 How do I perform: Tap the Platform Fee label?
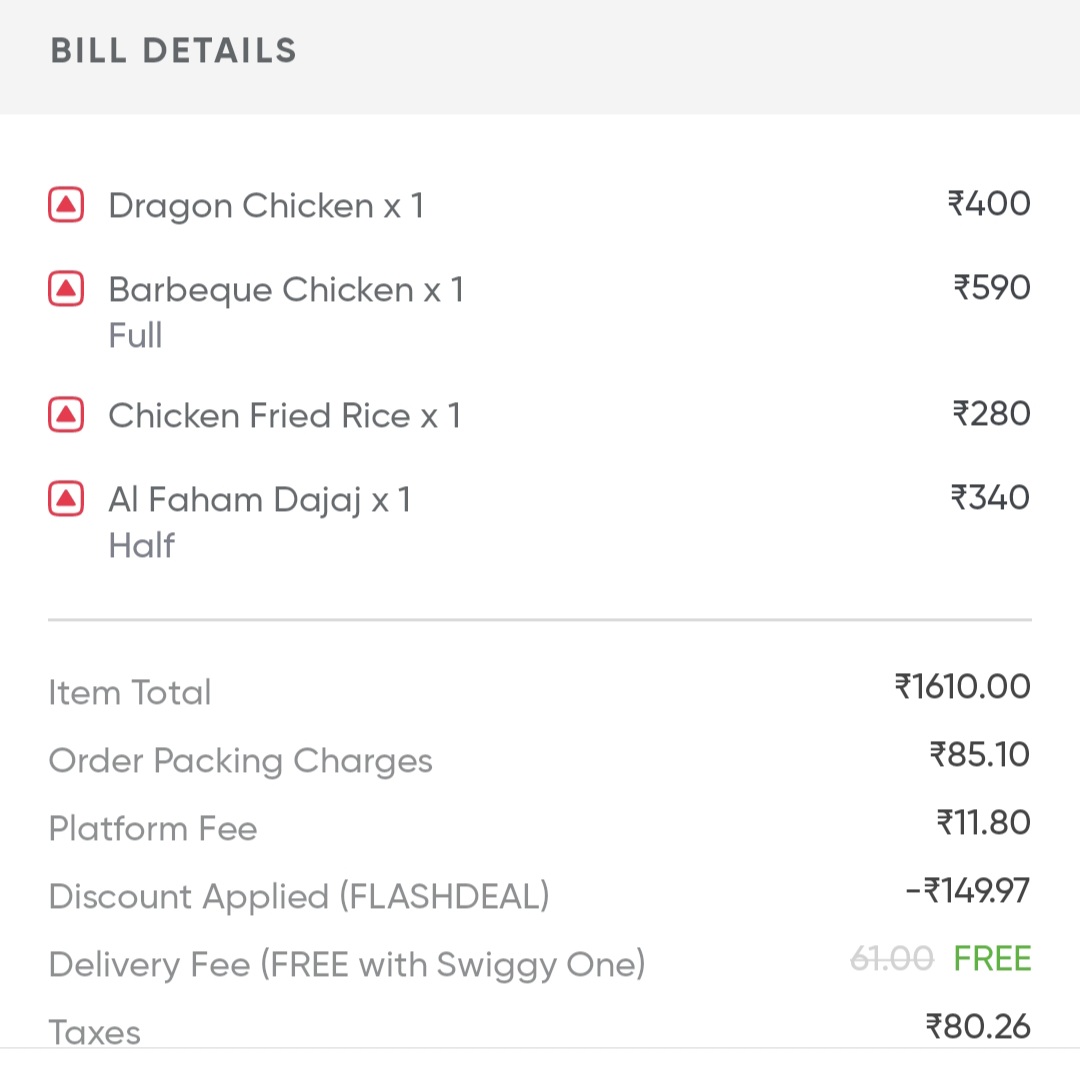(153, 829)
